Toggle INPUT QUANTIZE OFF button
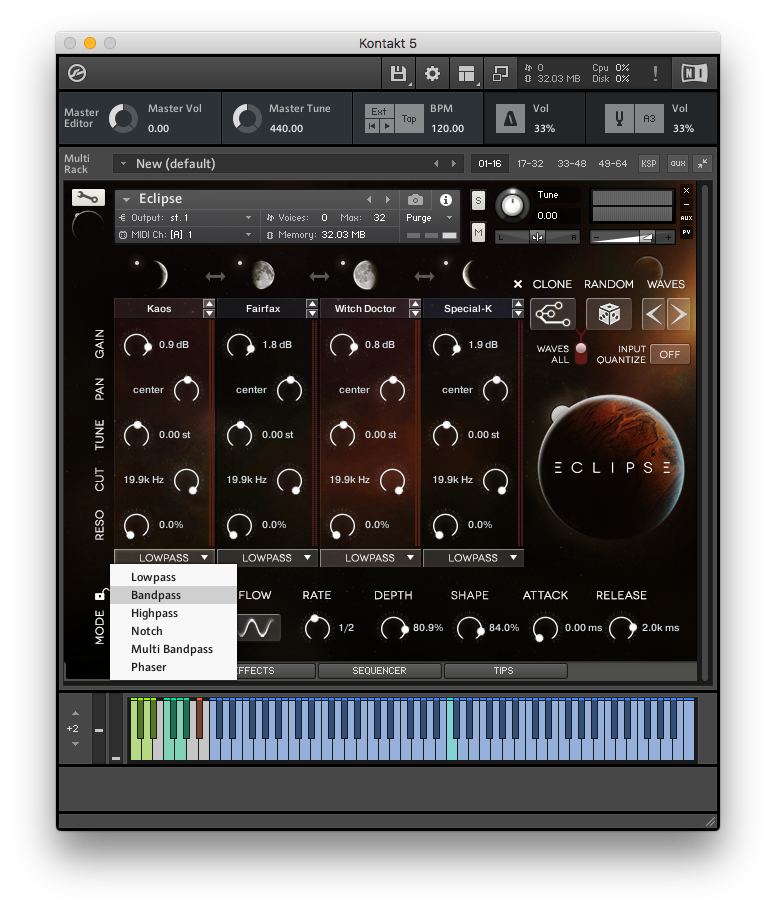The width and height of the screenshot is (776, 911). click(670, 354)
